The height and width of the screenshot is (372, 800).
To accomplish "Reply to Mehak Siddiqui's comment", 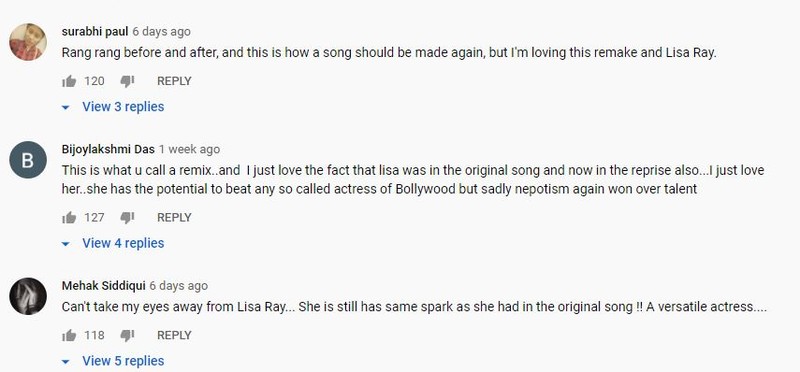I will [174, 335].
